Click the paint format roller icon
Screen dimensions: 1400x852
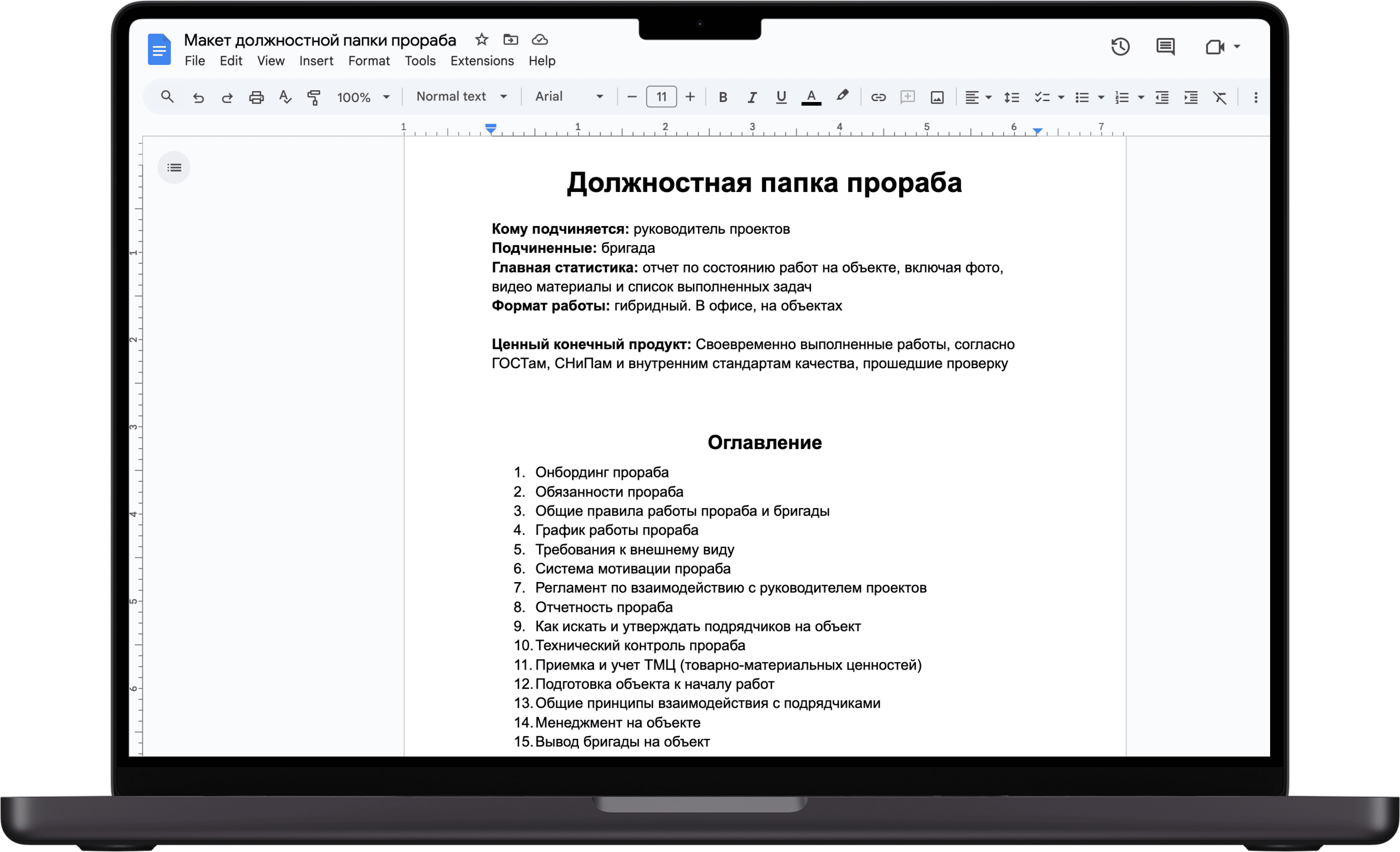click(x=314, y=97)
